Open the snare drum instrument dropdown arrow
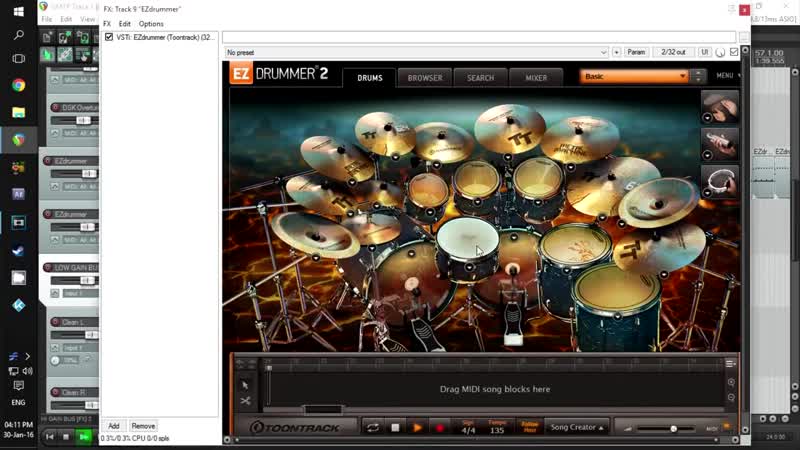800x450 pixels. [469, 267]
